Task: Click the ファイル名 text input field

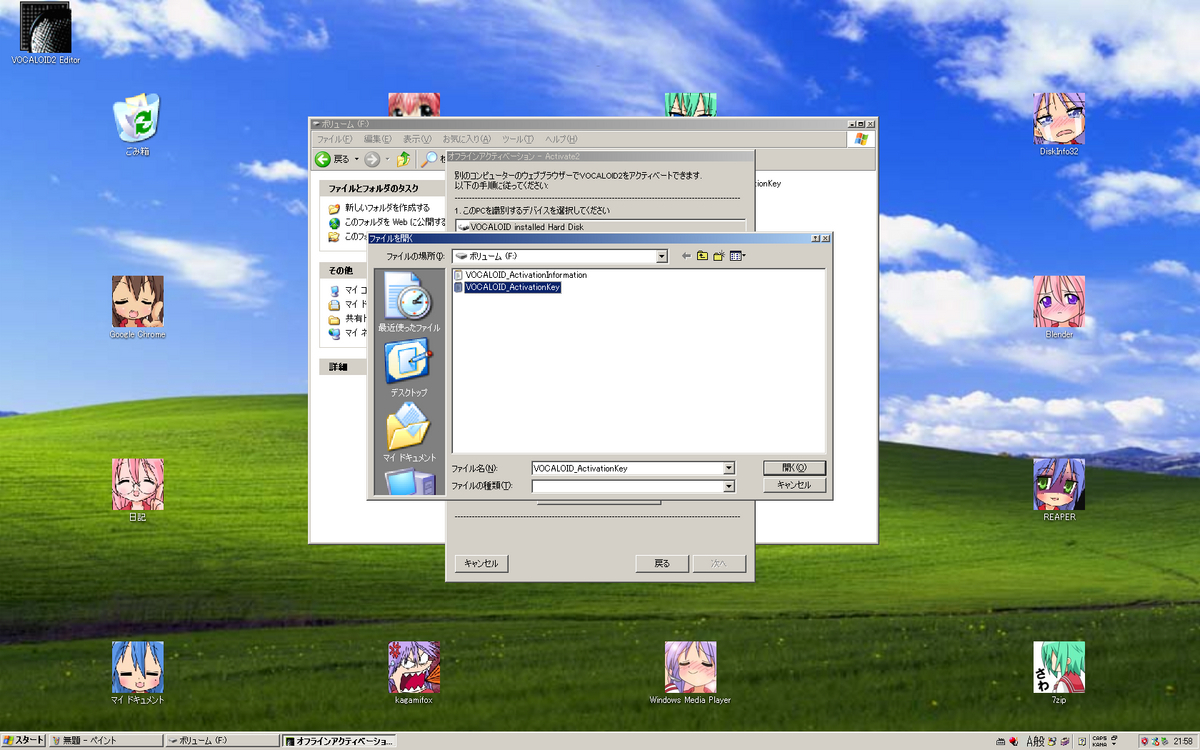Action: 628,468
